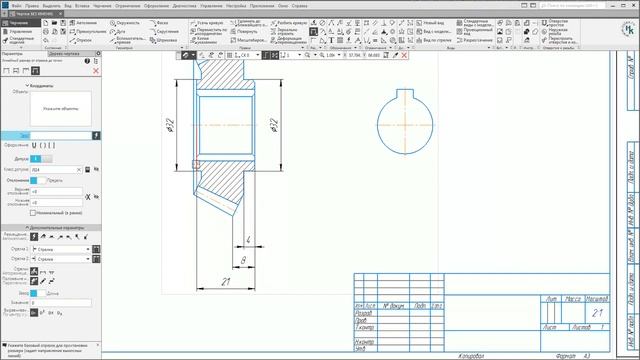Collapse the Координаты section
The image size is (640, 360).
(x=40, y=86)
